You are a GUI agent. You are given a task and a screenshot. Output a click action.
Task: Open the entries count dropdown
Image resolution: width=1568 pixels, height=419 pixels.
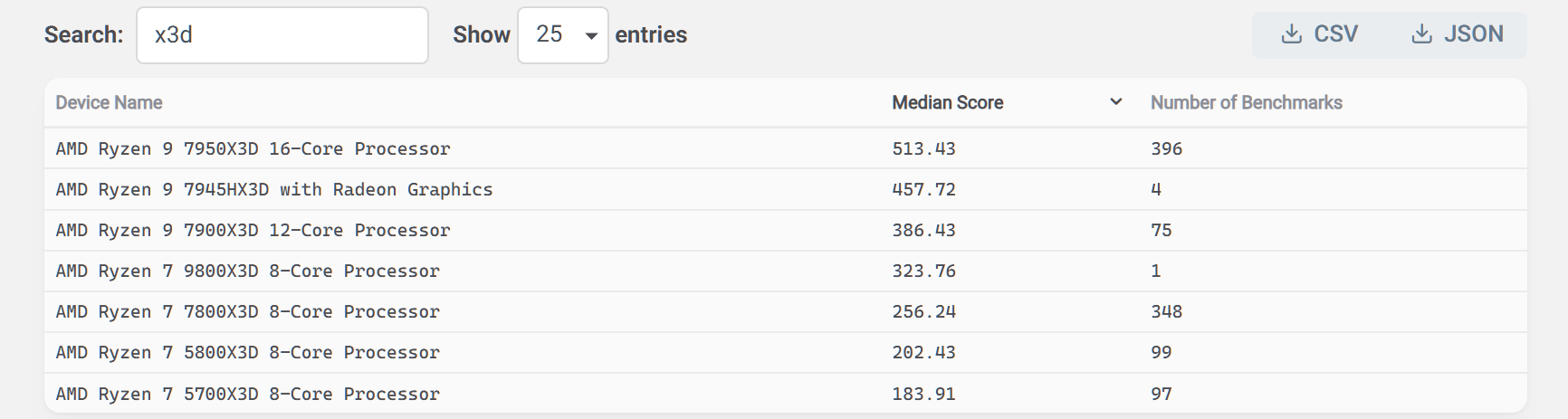click(562, 35)
